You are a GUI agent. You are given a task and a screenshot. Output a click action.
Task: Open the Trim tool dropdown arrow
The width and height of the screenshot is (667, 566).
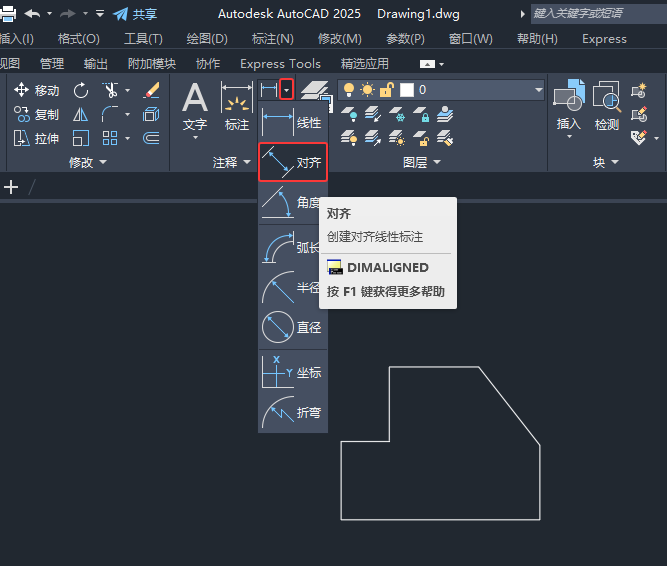128,90
